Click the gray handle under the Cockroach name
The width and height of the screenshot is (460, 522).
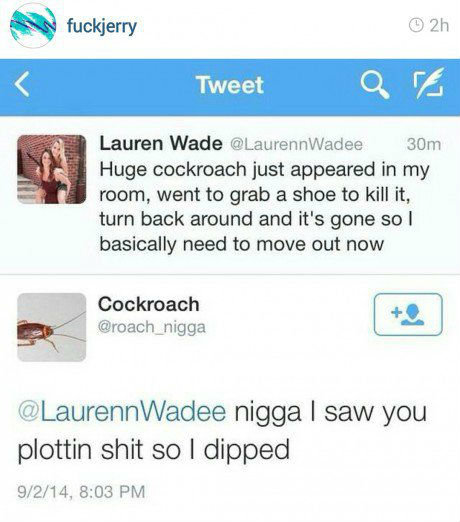pos(152,327)
